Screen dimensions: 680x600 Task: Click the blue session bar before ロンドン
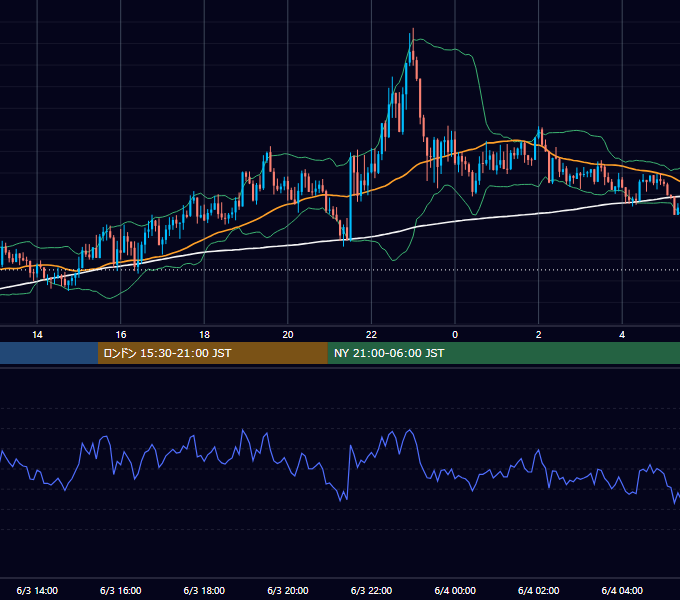[x=49, y=353]
